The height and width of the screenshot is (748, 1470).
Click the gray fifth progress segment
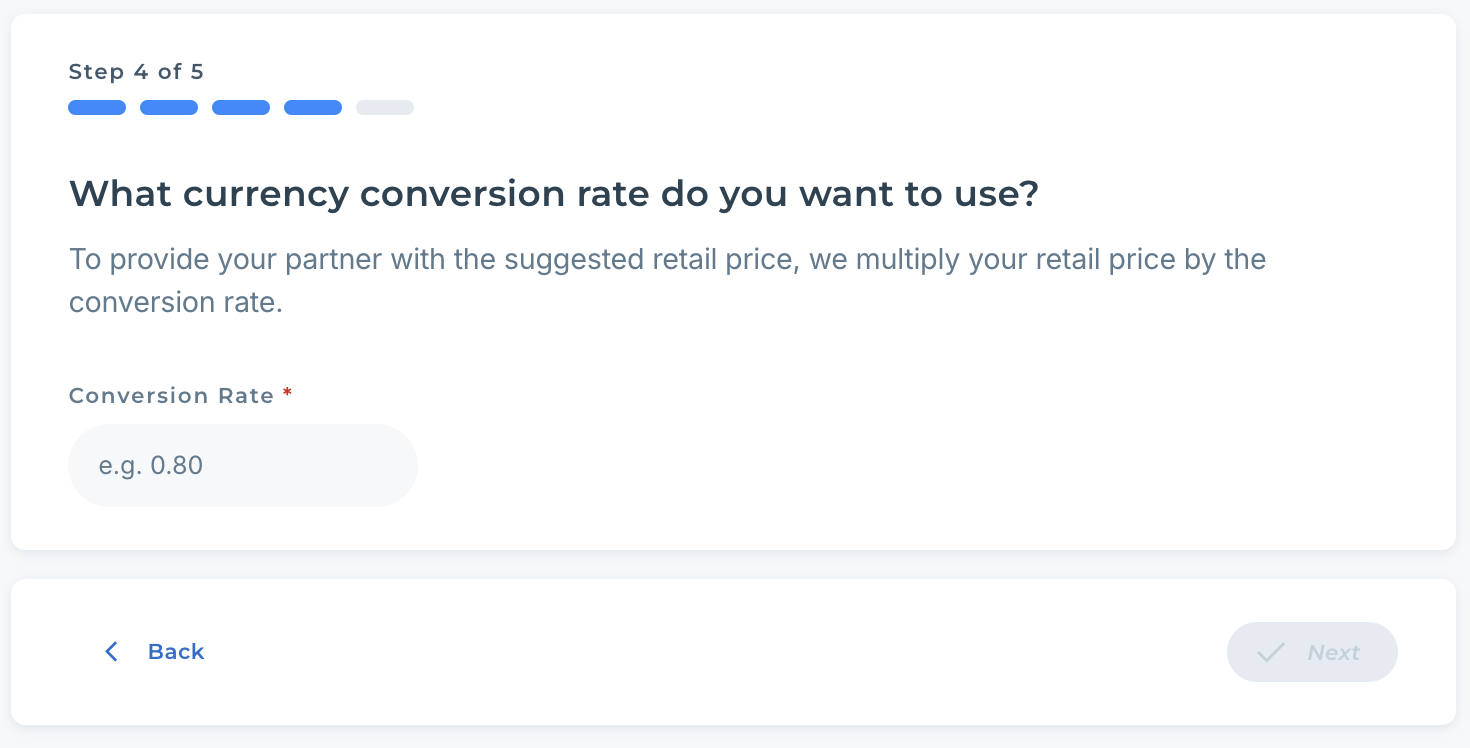point(385,108)
